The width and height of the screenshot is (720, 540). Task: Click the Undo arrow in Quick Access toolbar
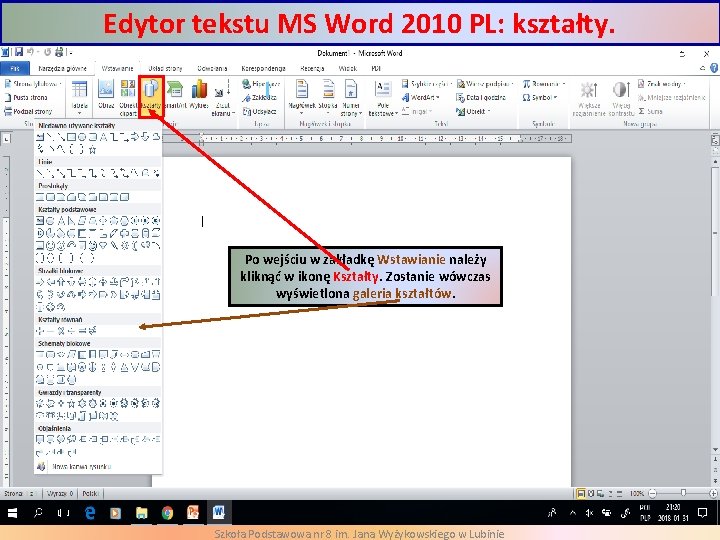[31, 52]
